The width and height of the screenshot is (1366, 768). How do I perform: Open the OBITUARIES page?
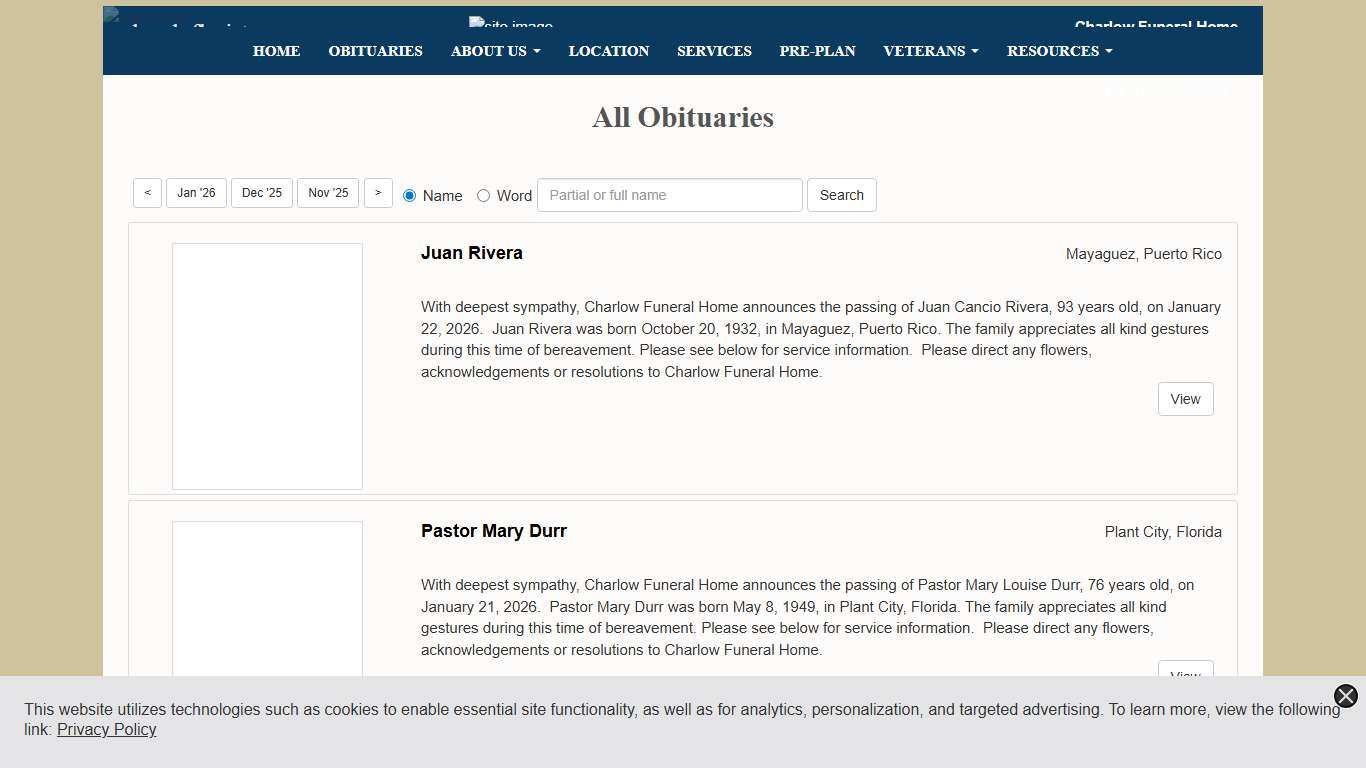tap(375, 51)
